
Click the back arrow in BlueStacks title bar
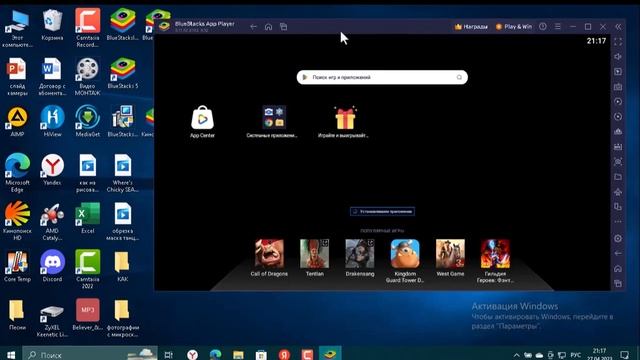click(x=253, y=27)
